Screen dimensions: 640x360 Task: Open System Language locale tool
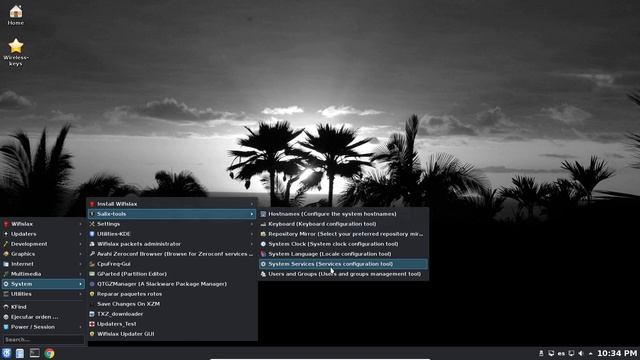[x=343, y=254]
